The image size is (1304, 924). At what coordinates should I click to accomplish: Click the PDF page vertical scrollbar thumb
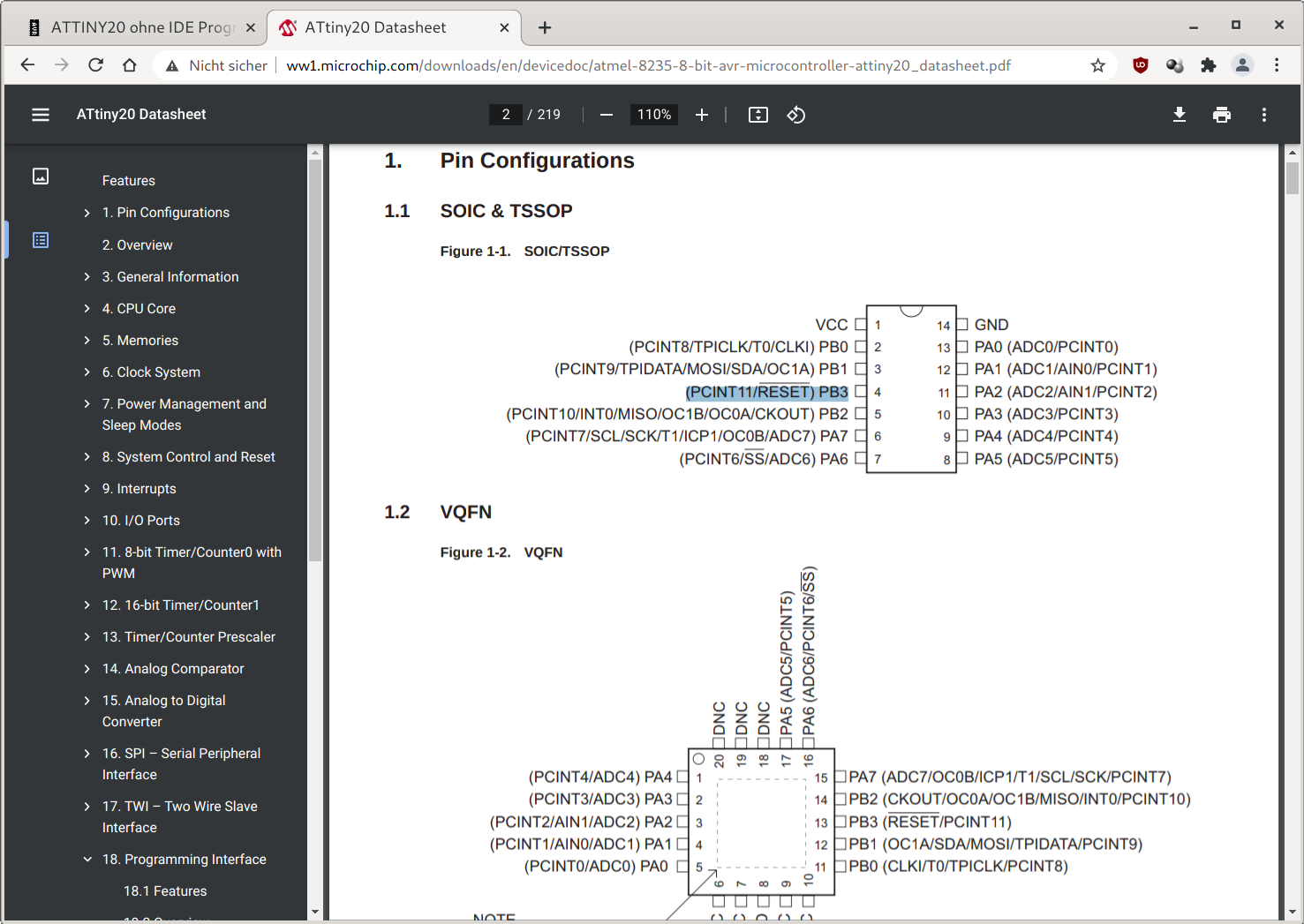(1293, 178)
